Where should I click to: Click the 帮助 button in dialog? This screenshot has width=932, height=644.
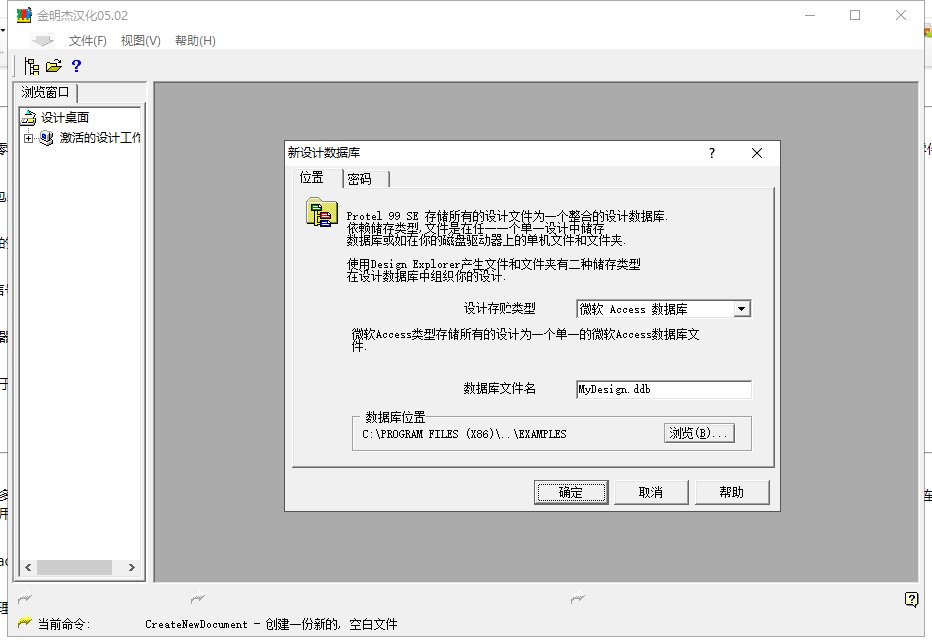732,492
